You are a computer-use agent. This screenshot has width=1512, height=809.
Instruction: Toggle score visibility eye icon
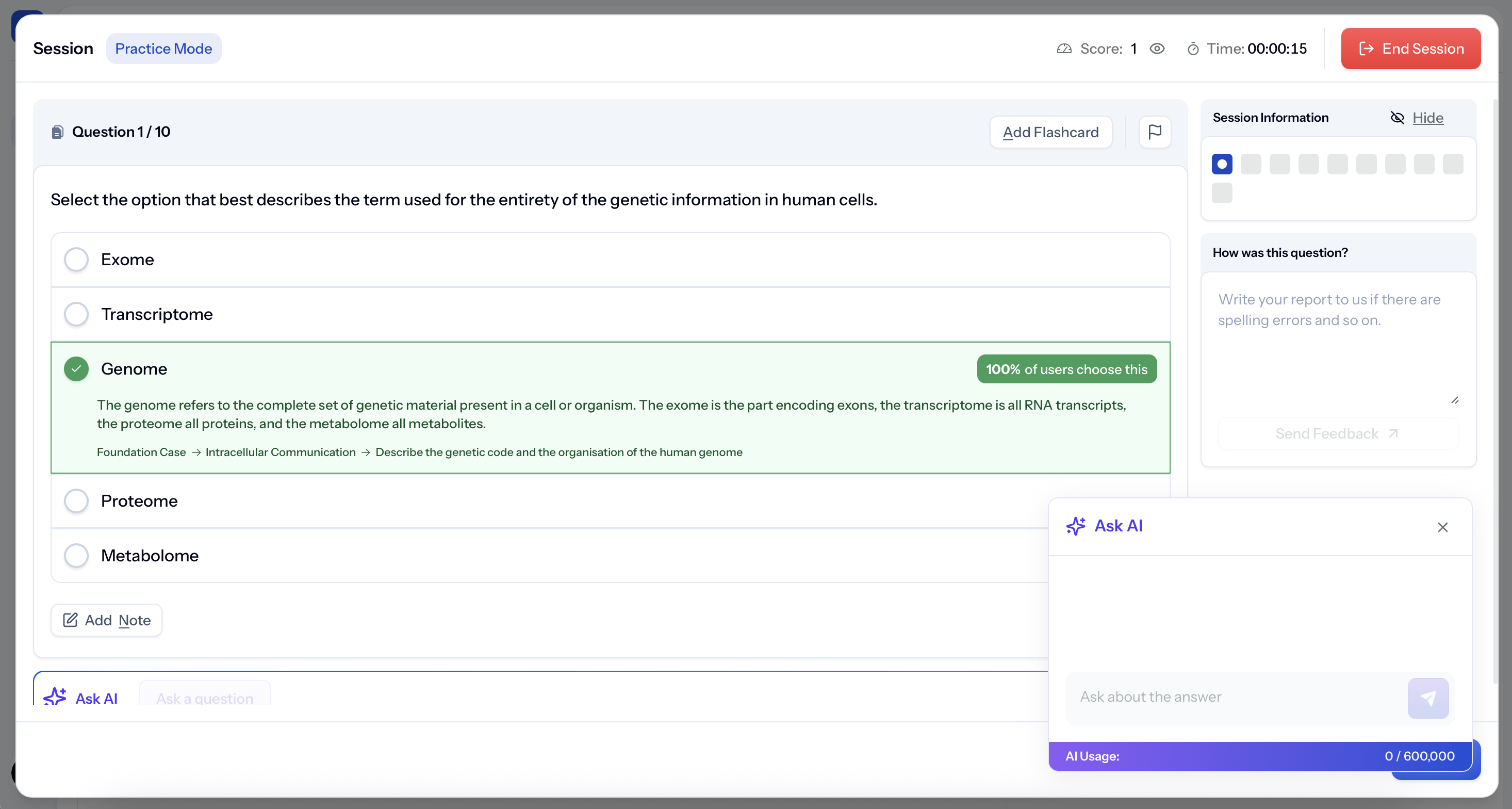click(x=1157, y=48)
